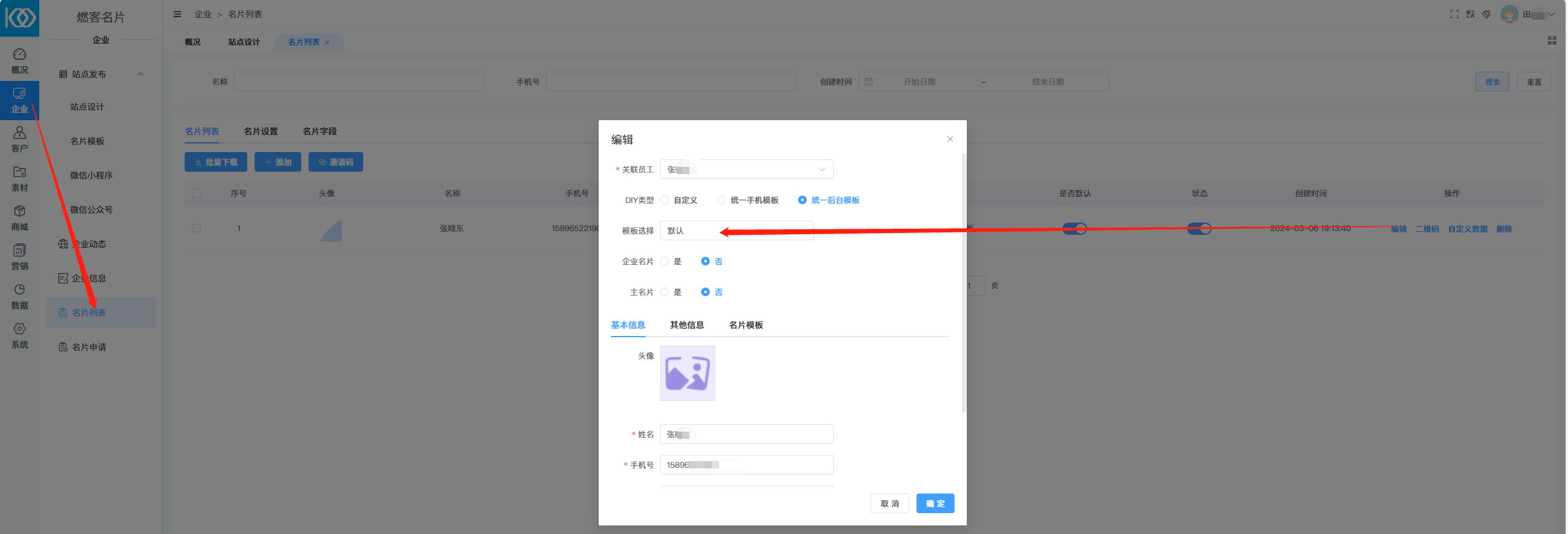
Task: Click the fullscreen icon in top bar
Action: pos(1454,14)
